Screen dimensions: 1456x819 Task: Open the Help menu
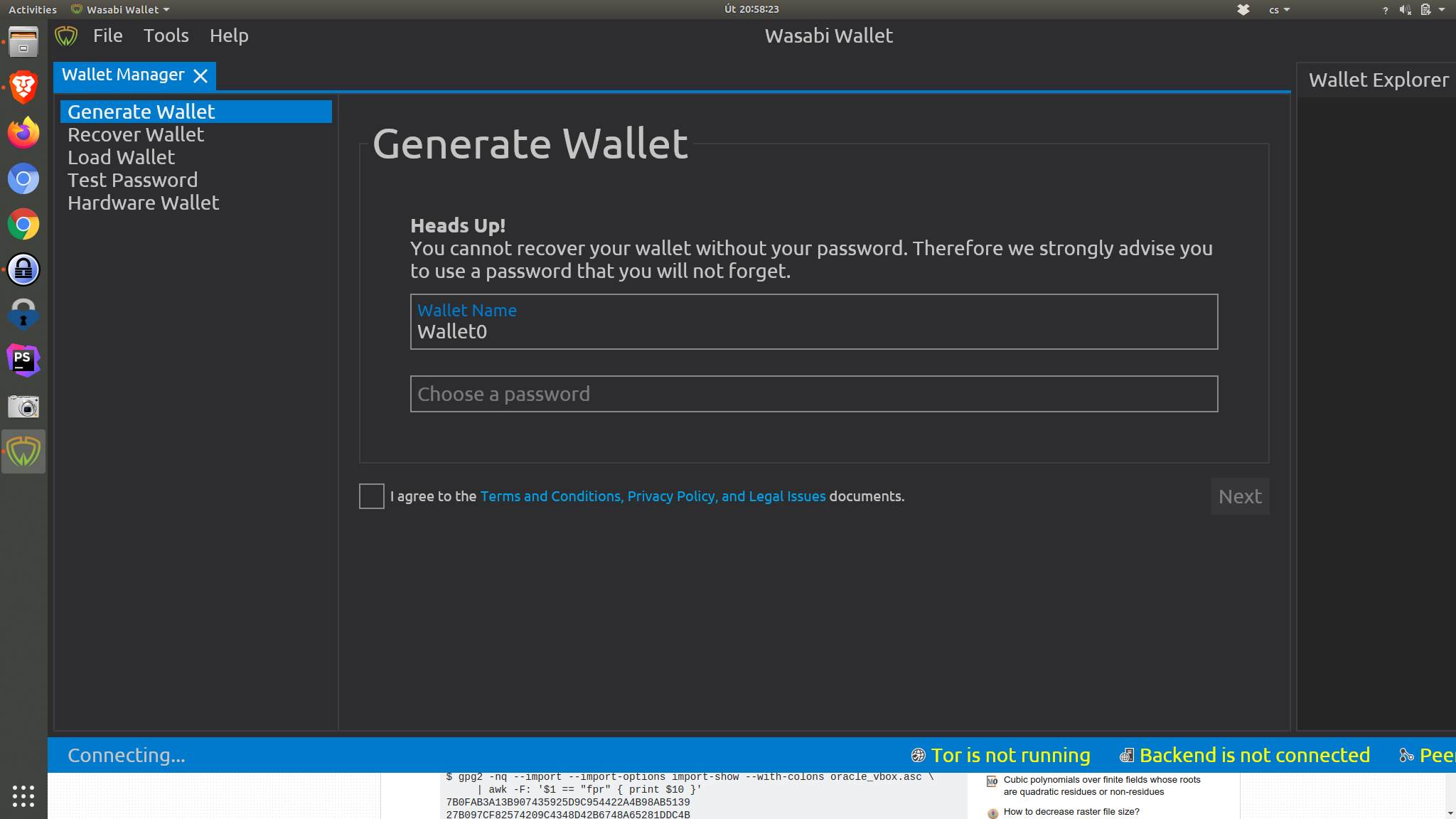(x=229, y=36)
